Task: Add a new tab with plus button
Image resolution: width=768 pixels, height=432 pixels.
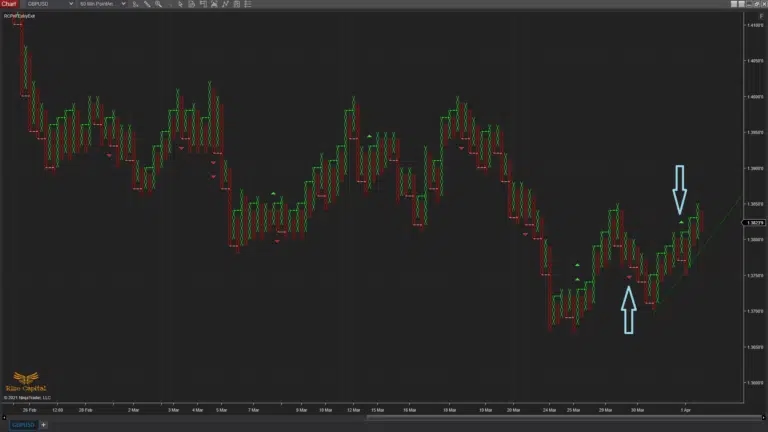Action: point(43,425)
